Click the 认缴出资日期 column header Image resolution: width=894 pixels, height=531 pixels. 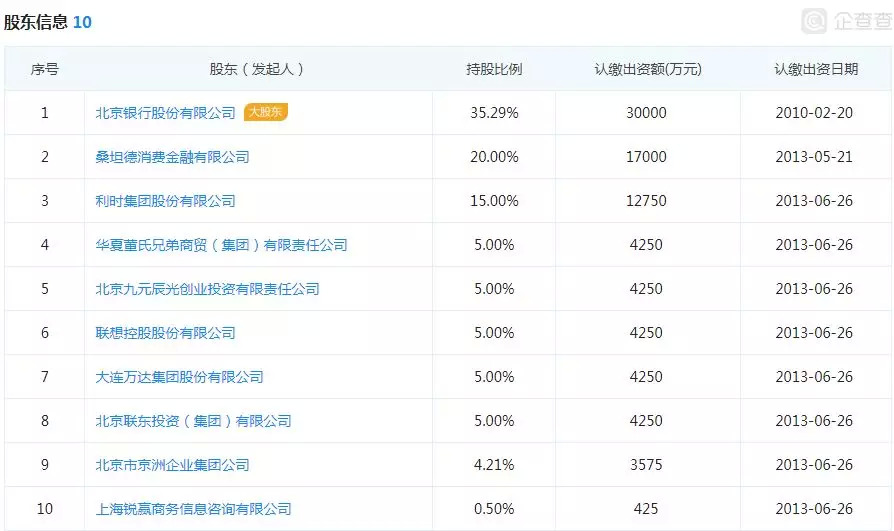point(815,69)
